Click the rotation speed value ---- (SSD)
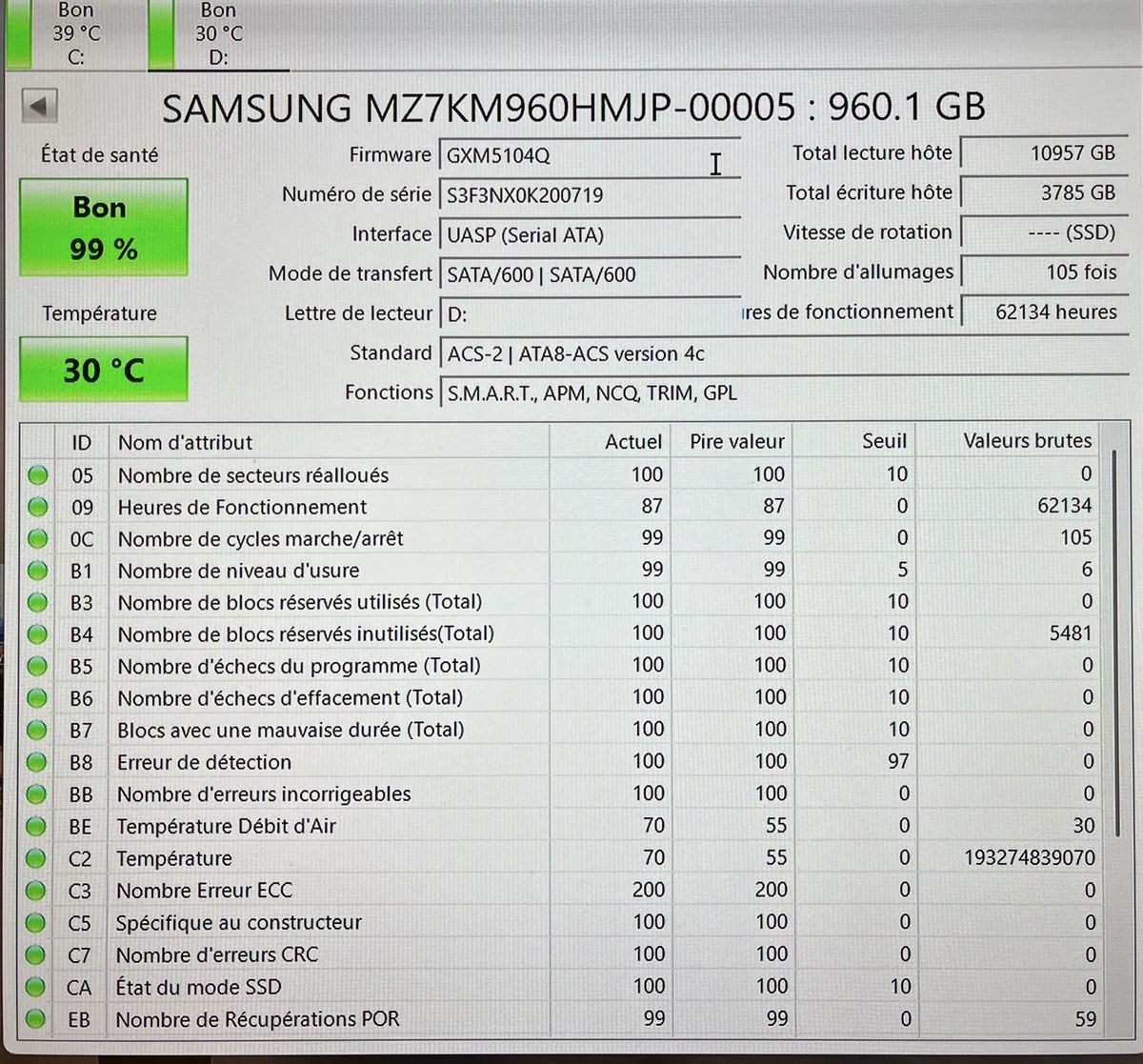Image resolution: width=1143 pixels, height=1064 pixels. pos(1044,232)
